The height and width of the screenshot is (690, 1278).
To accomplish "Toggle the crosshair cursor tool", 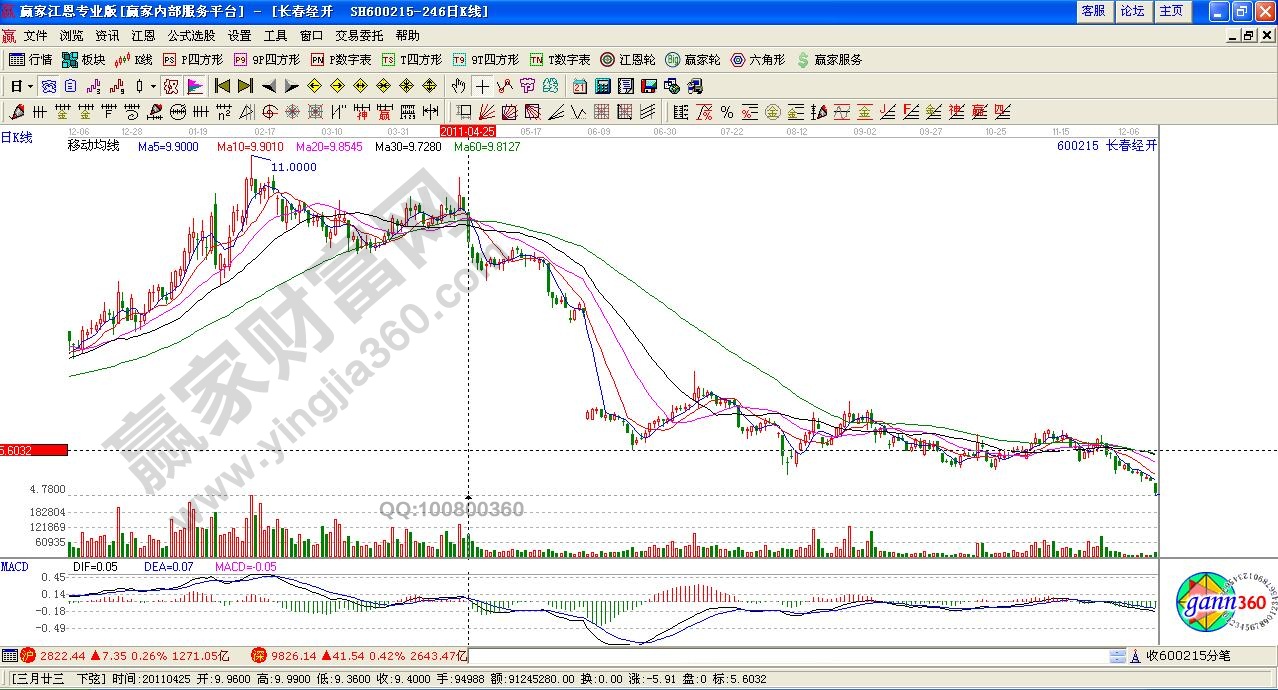I will pyautogui.click(x=483, y=86).
